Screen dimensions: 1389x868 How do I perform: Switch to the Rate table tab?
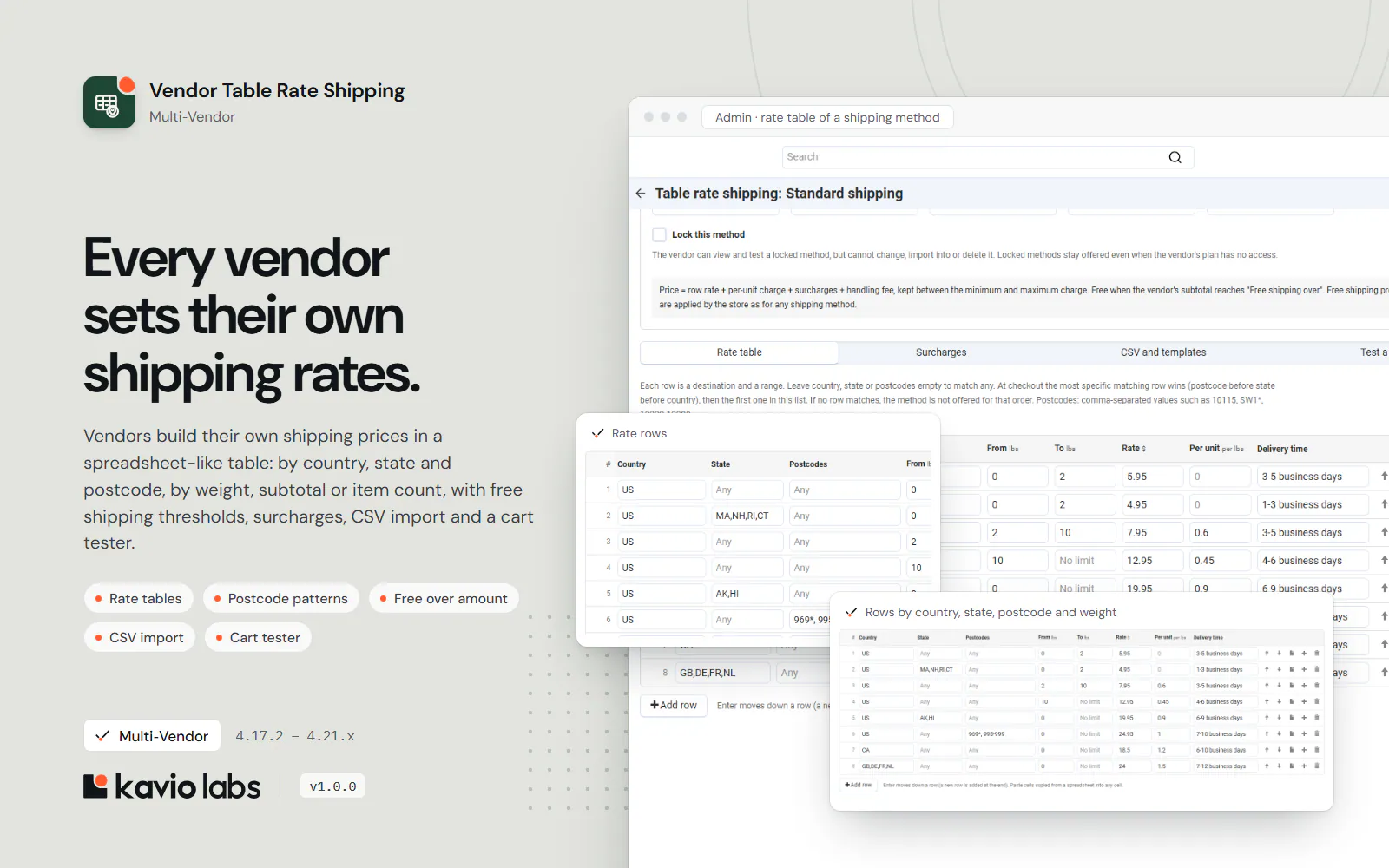739,352
